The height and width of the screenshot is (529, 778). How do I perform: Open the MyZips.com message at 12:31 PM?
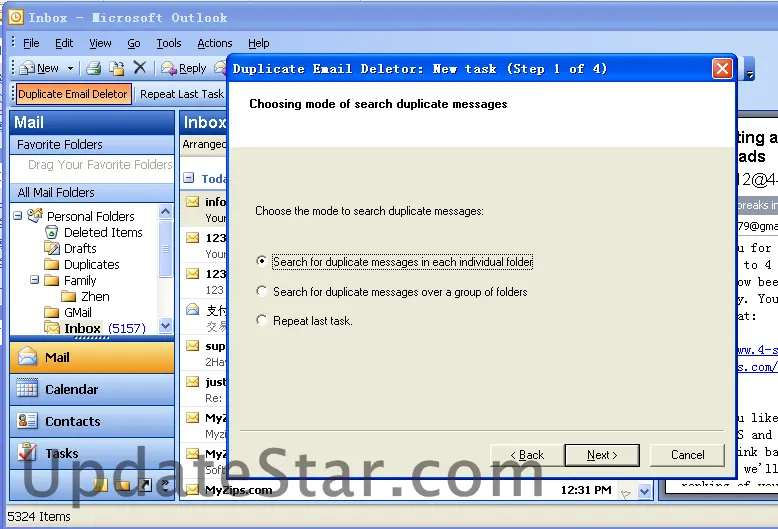coord(397,490)
